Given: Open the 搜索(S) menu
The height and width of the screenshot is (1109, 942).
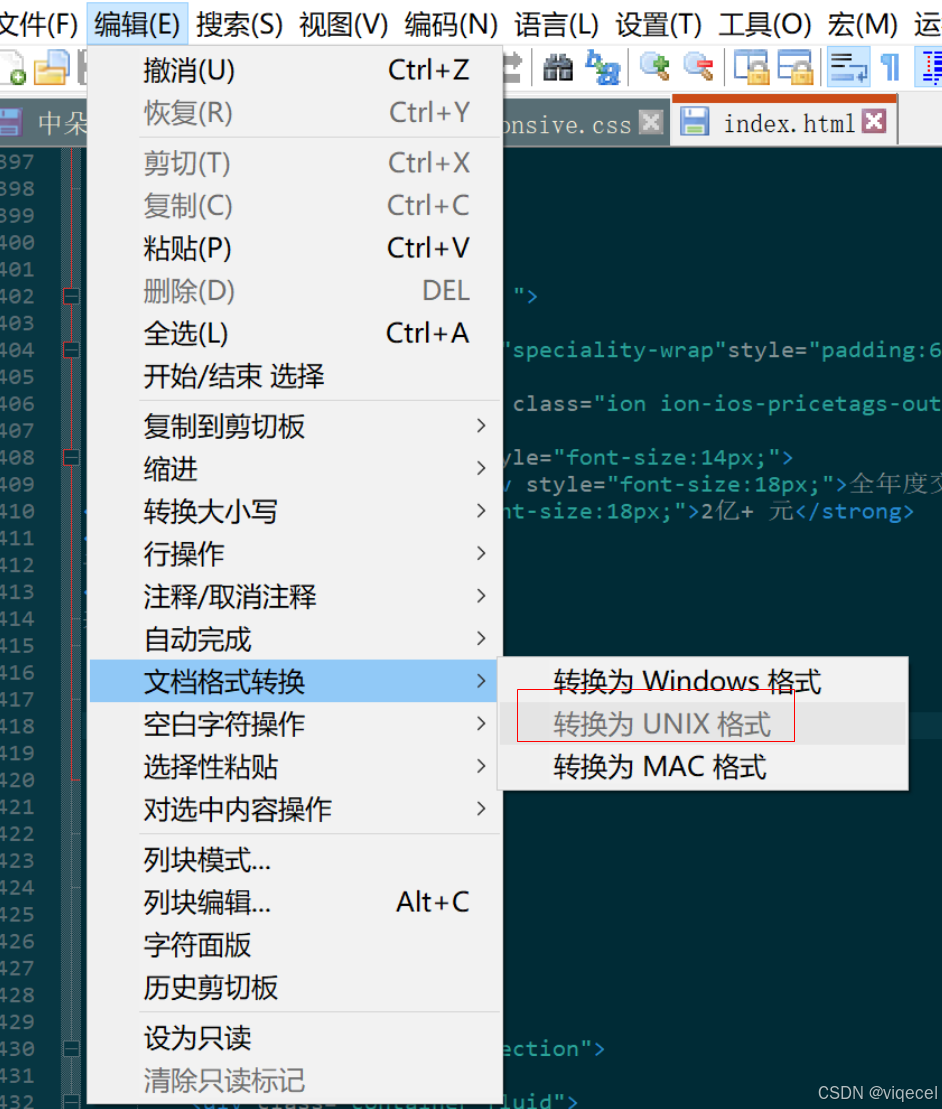Looking at the screenshot, I should coord(239,25).
